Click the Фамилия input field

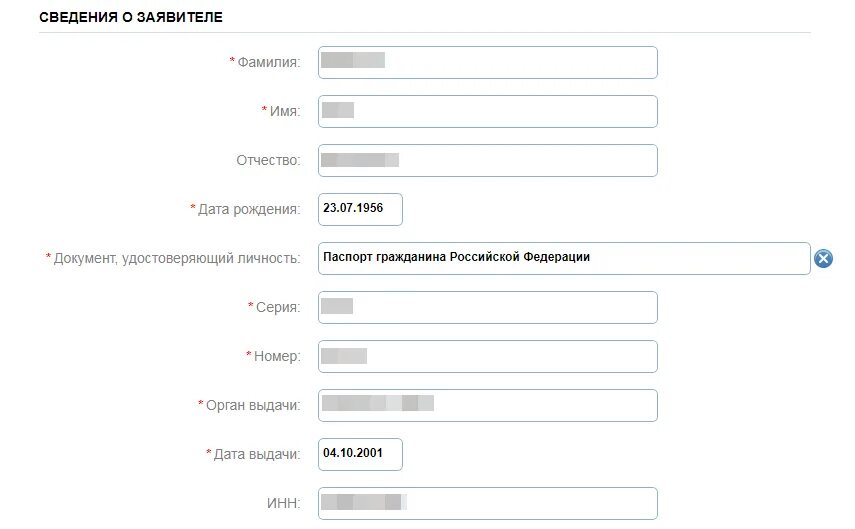tap(487, 62)
